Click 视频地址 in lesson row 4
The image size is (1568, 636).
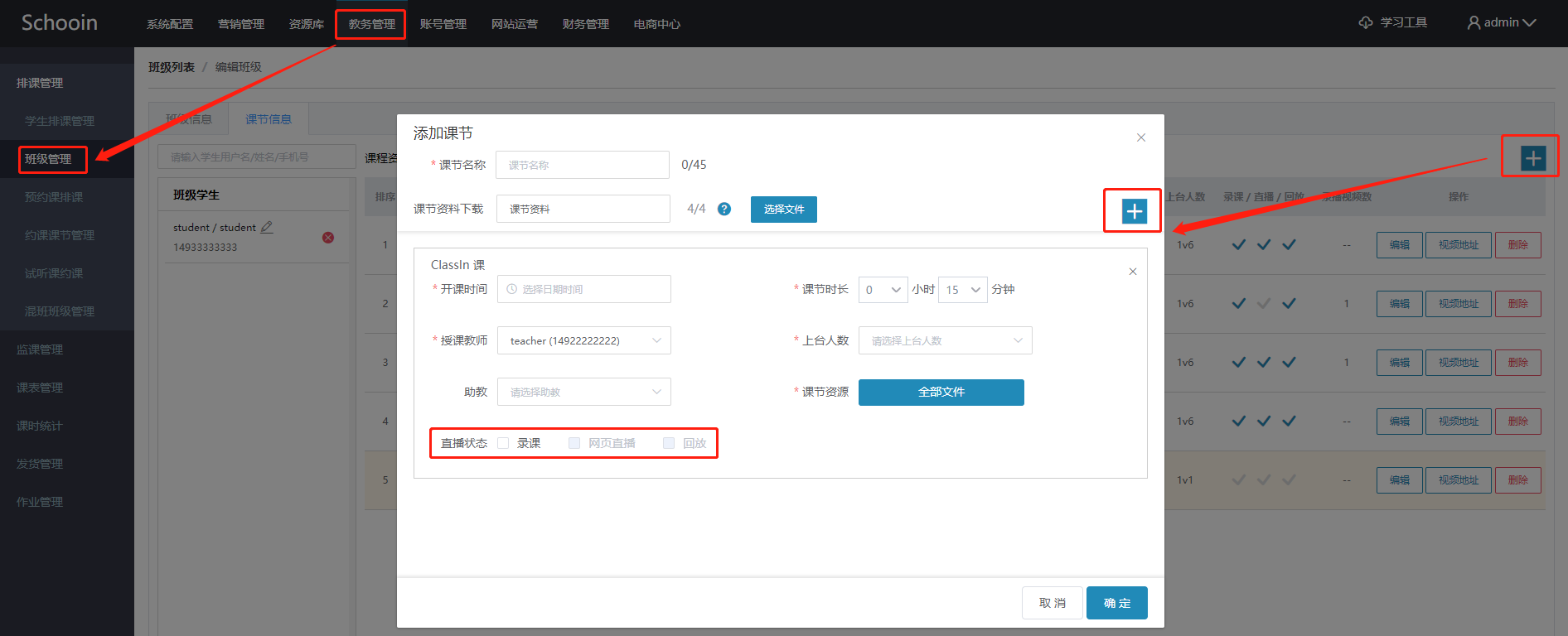[x=1459, y=422]
